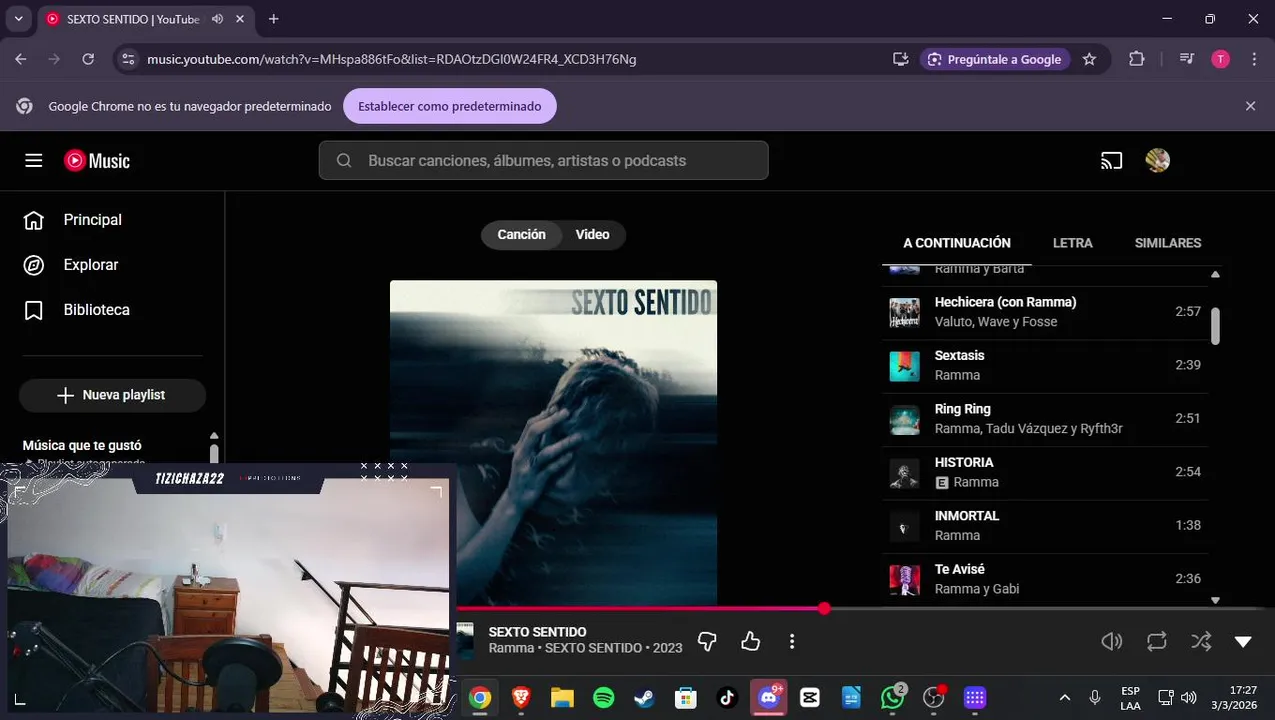View site information icon in address bar

click(x=127, y=59)
